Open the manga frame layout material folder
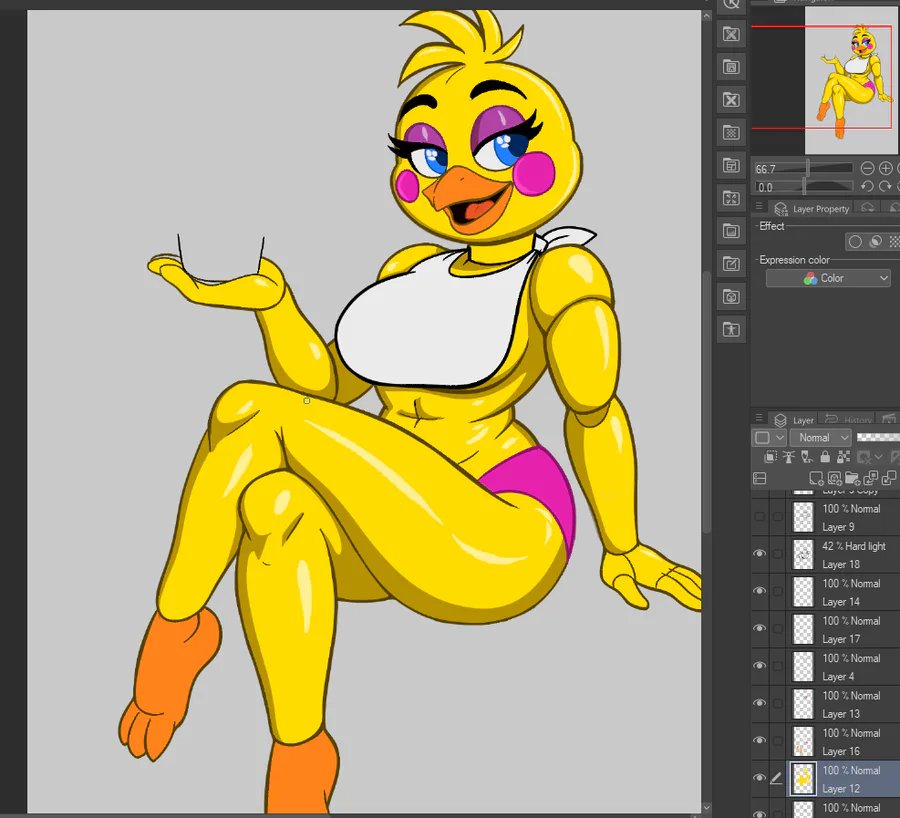The height and width of the screenshot is (818, 900). coord(731,166)
